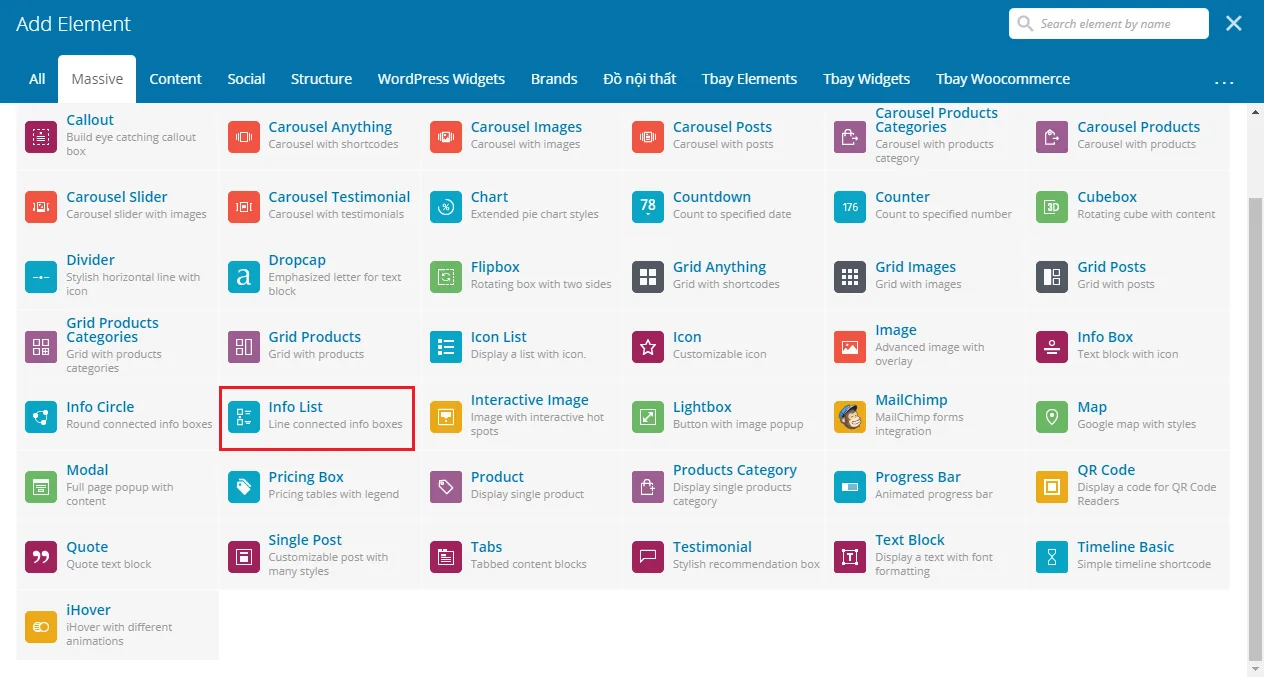Insert the Products Category element
Image resolution: width=1264 pixels, height=677 pixels.
tap(724, 487)
